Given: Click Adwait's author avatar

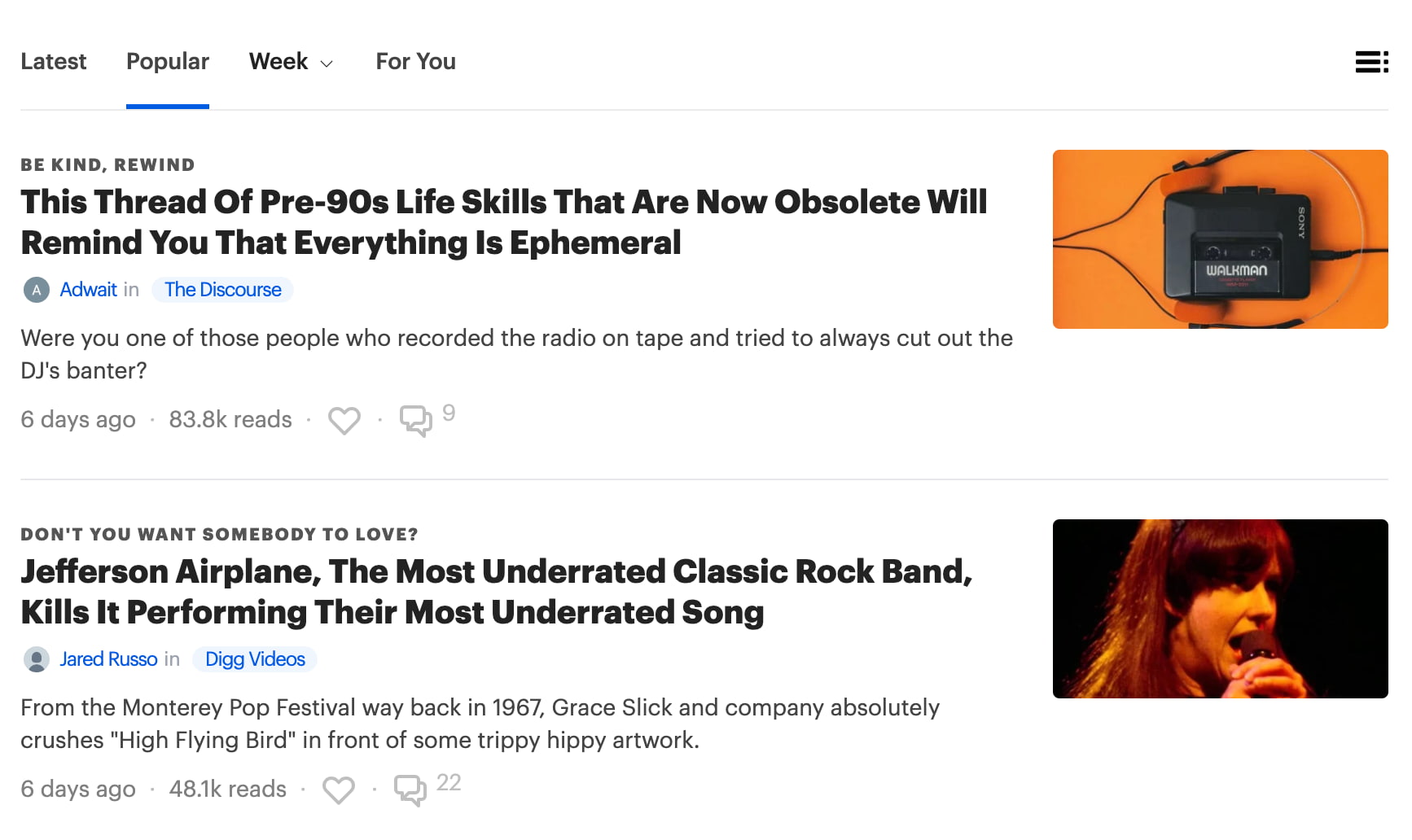Looking at the screenshot, I should coord(37,290).
